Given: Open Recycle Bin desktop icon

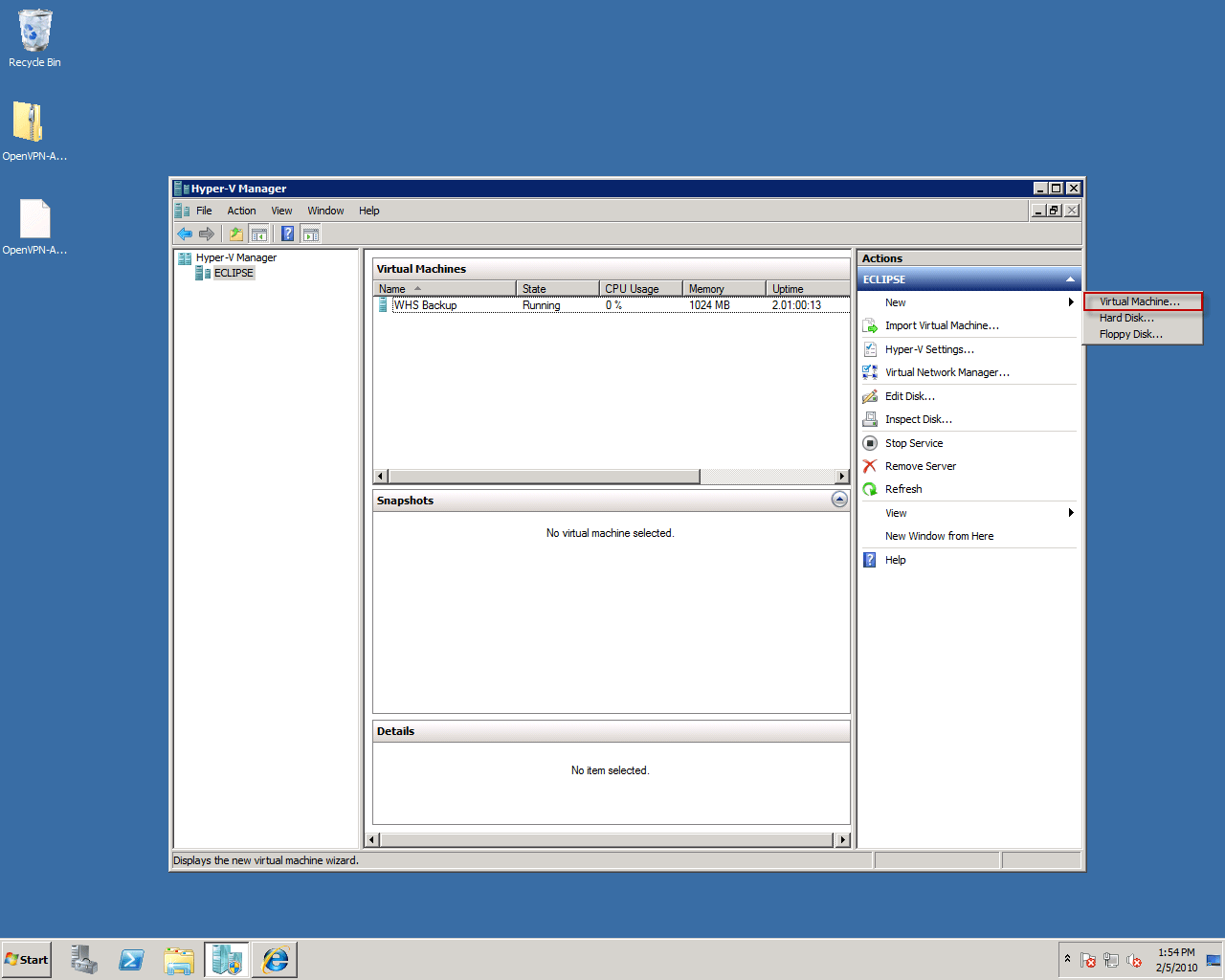Looking at the screenshot, I should coord(34,39).
